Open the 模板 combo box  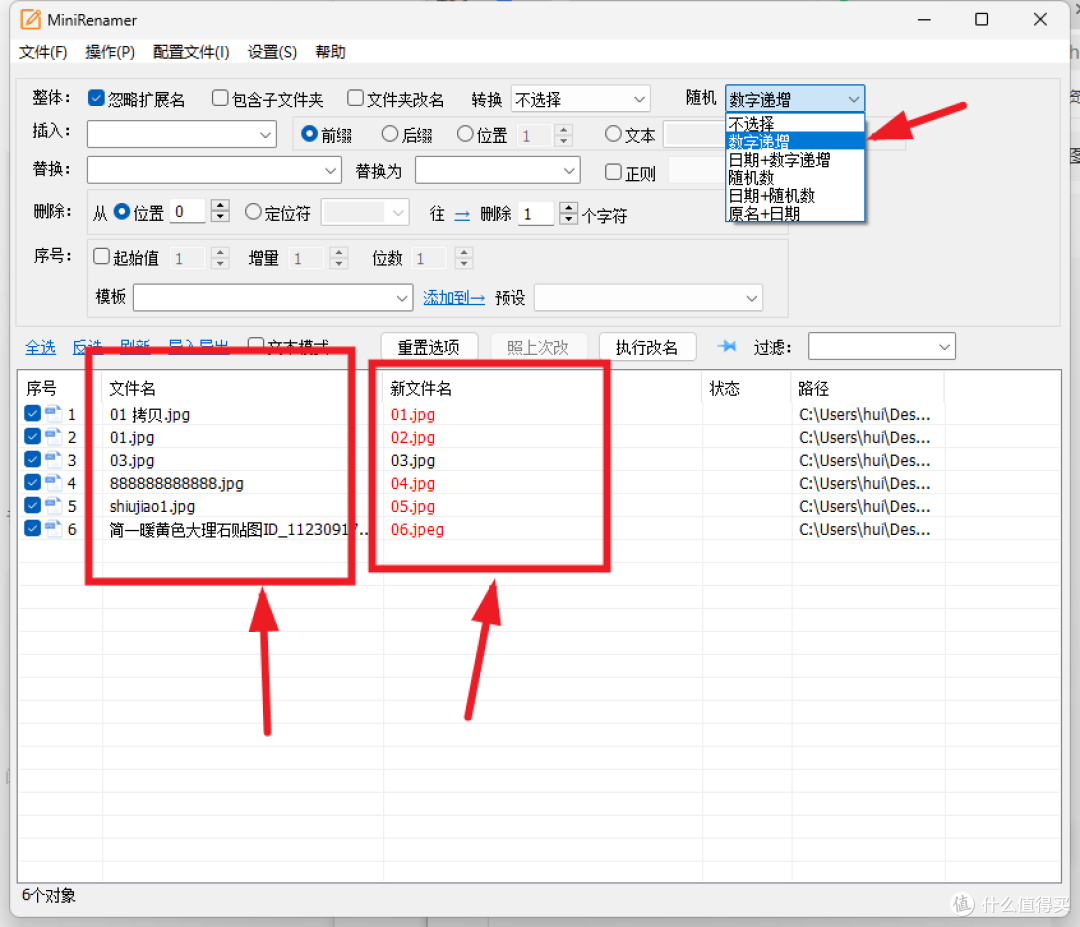coord(273,298)
